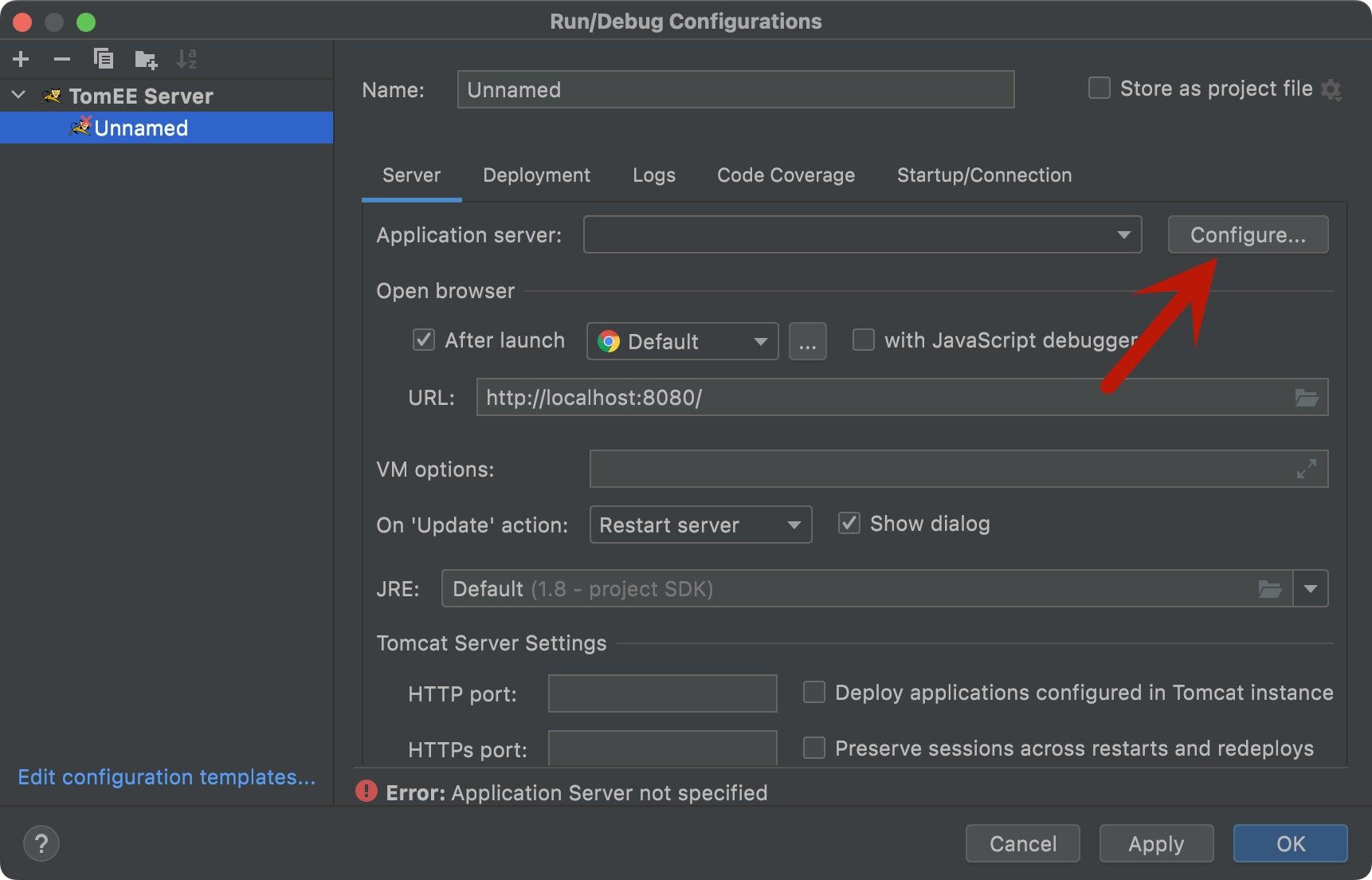
Task: Open the Application server dropdown
Action: click(1123, 234)
